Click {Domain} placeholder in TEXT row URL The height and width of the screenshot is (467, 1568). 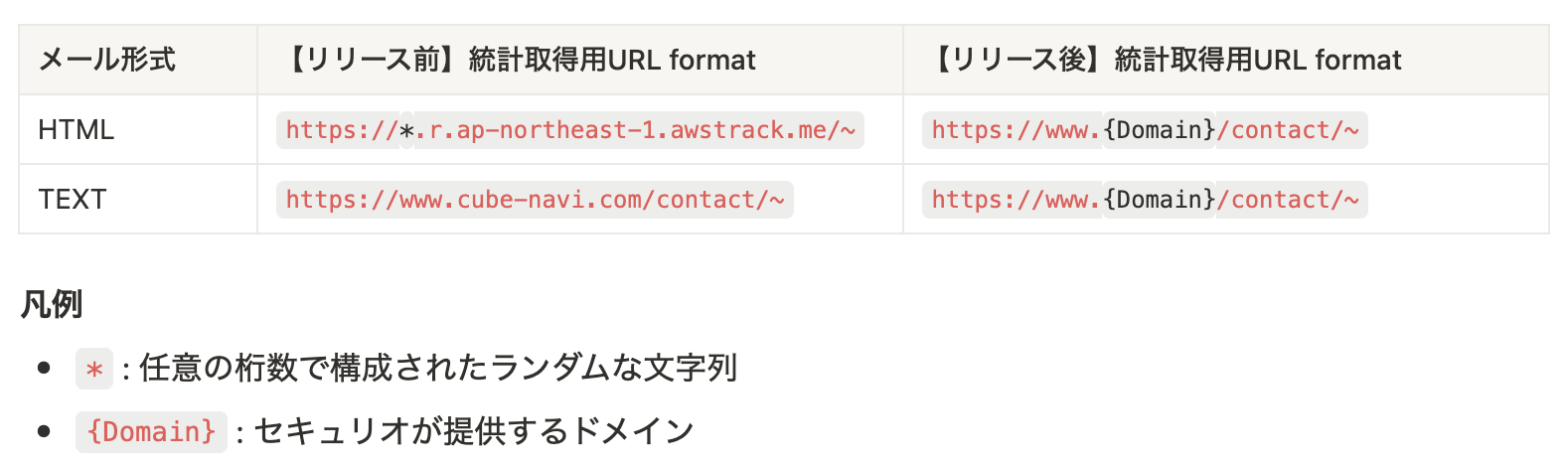1160,200
